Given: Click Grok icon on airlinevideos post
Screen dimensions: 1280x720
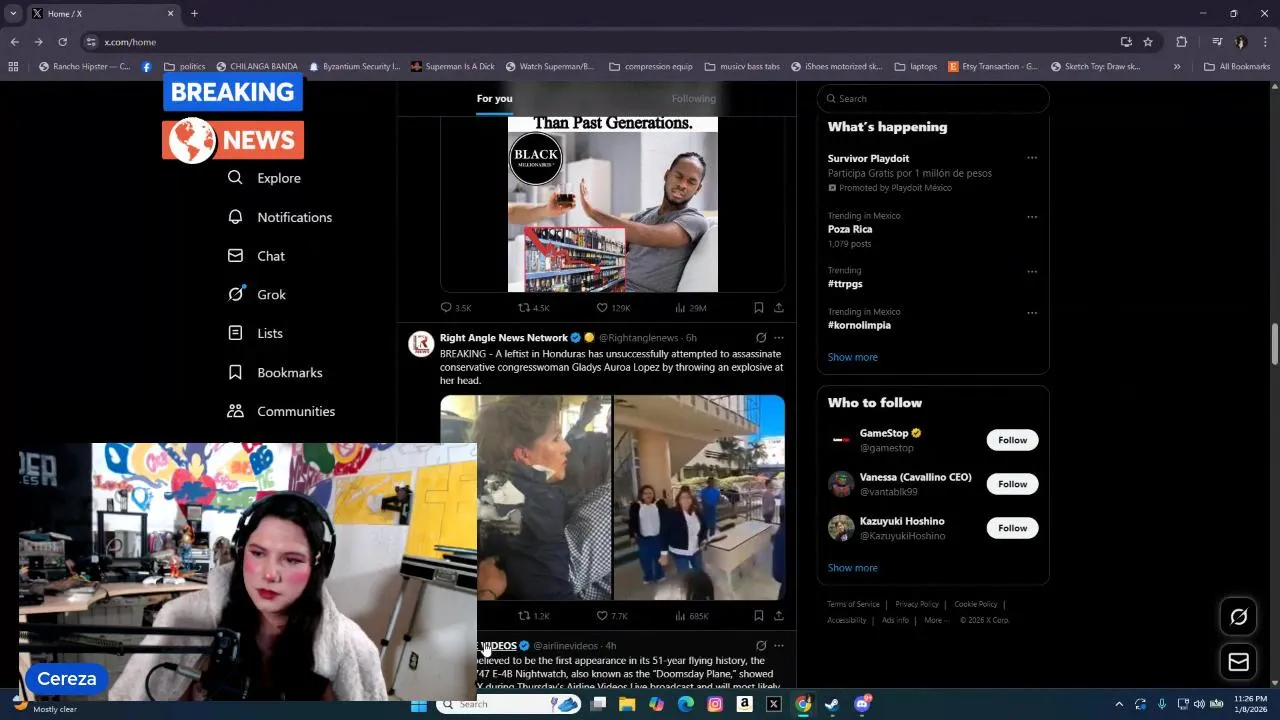Looking at the screenshot, I should [x=761, y=646].
